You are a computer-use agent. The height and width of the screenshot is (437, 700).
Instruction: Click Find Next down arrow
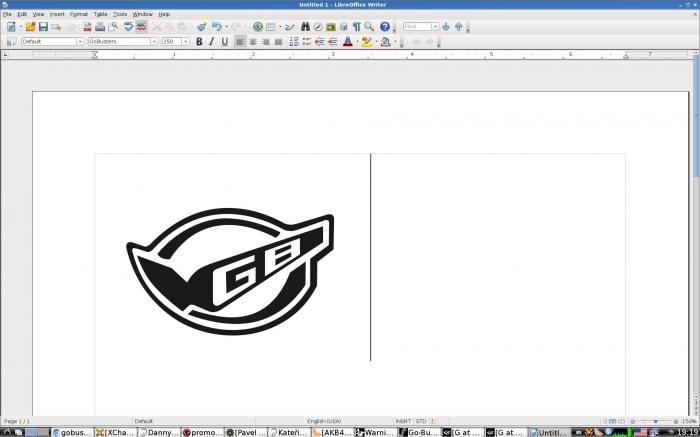click(x=446, y=27)
